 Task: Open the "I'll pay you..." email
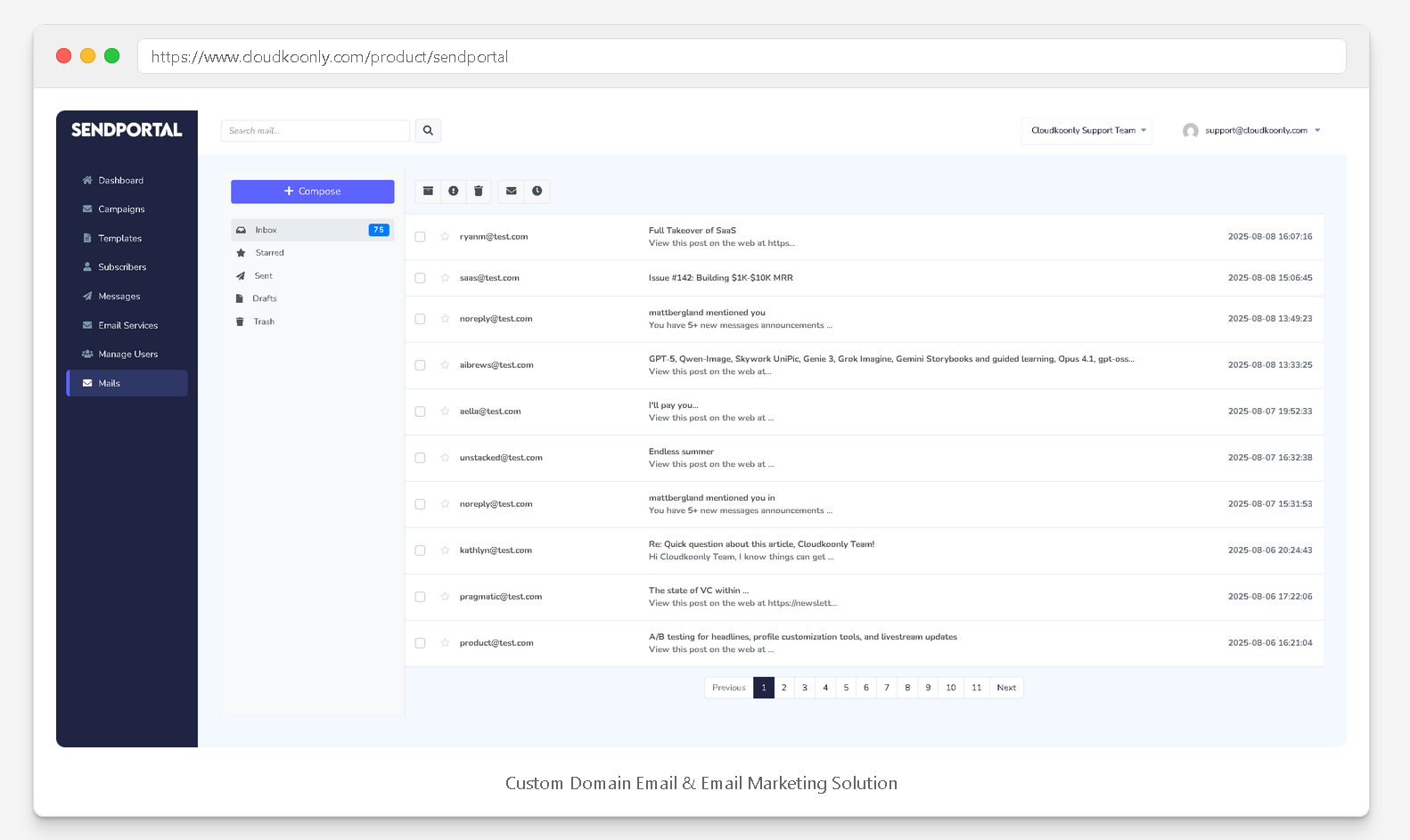point(674,405)
